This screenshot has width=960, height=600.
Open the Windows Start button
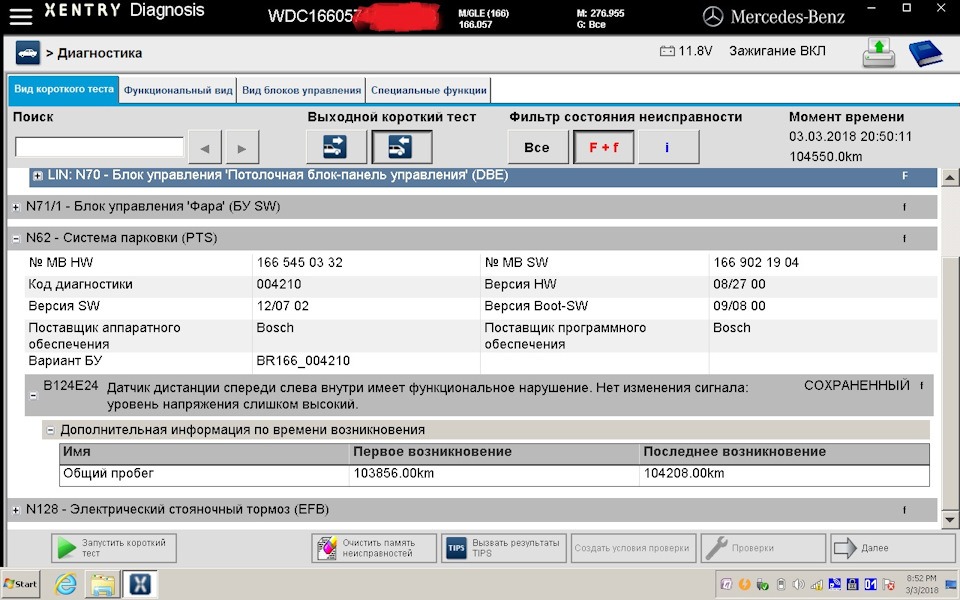coord(20,584)
